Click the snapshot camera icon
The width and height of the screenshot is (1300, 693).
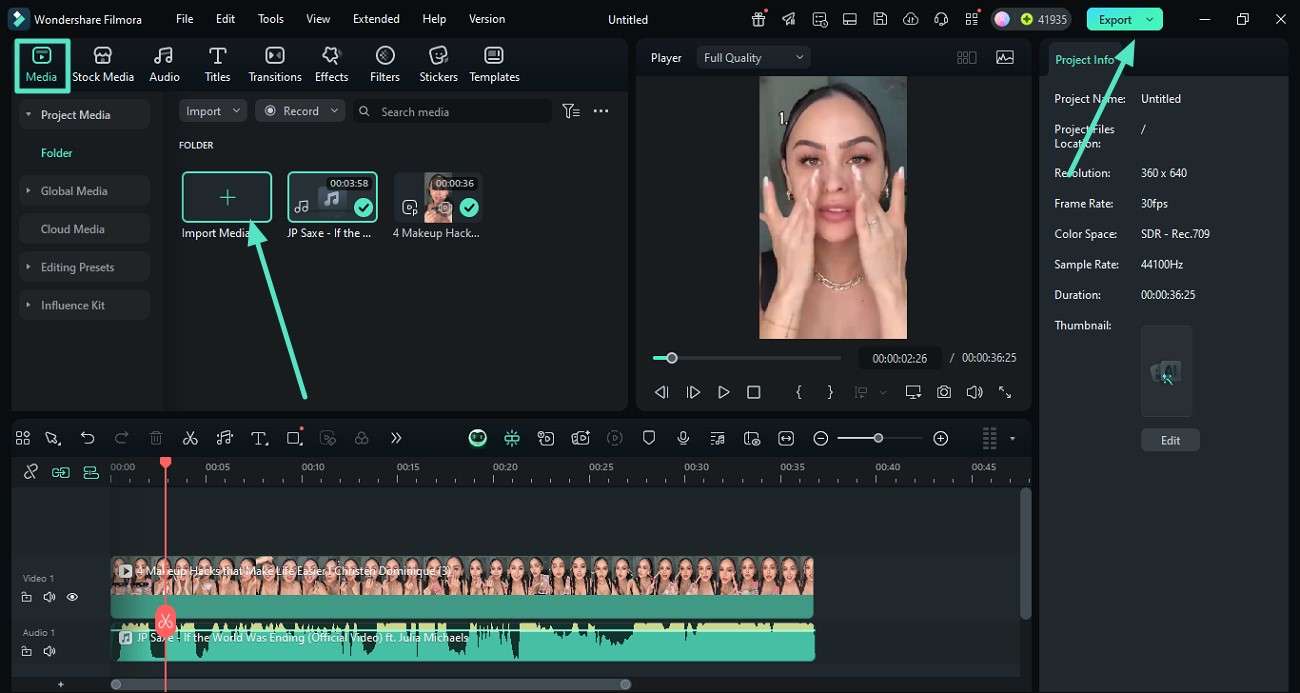pos(944,393)
